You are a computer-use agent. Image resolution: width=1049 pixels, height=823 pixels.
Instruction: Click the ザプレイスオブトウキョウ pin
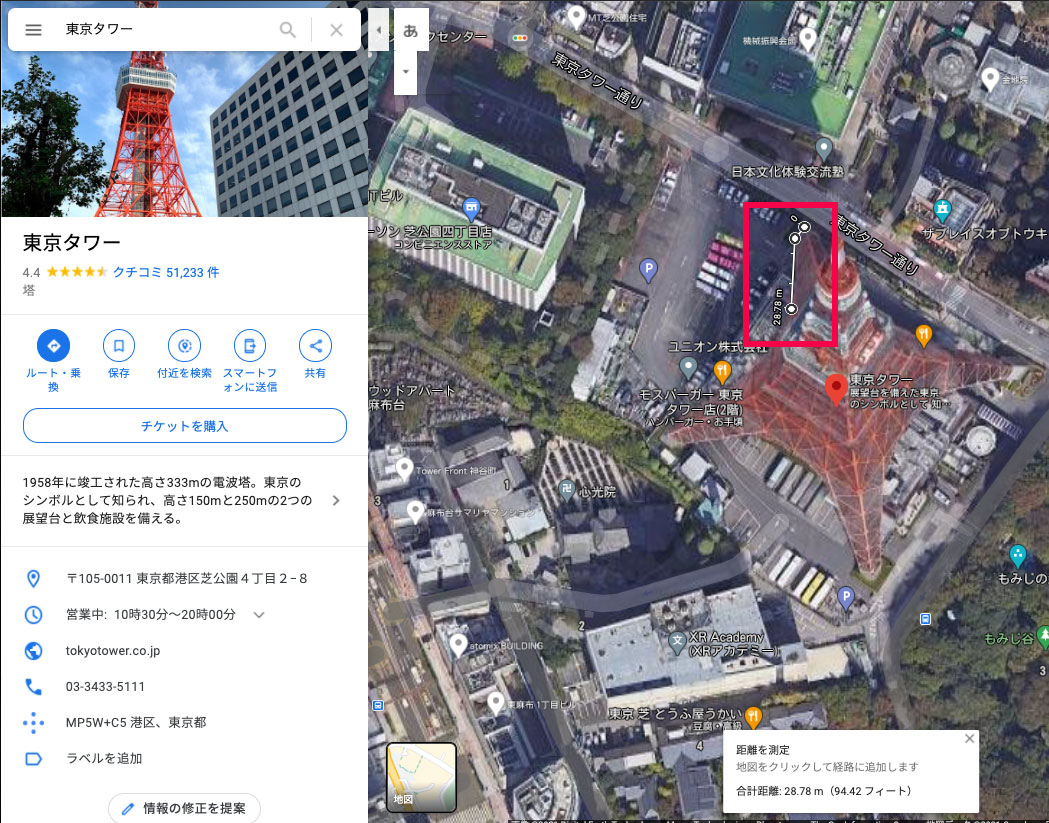click(943, 210)
